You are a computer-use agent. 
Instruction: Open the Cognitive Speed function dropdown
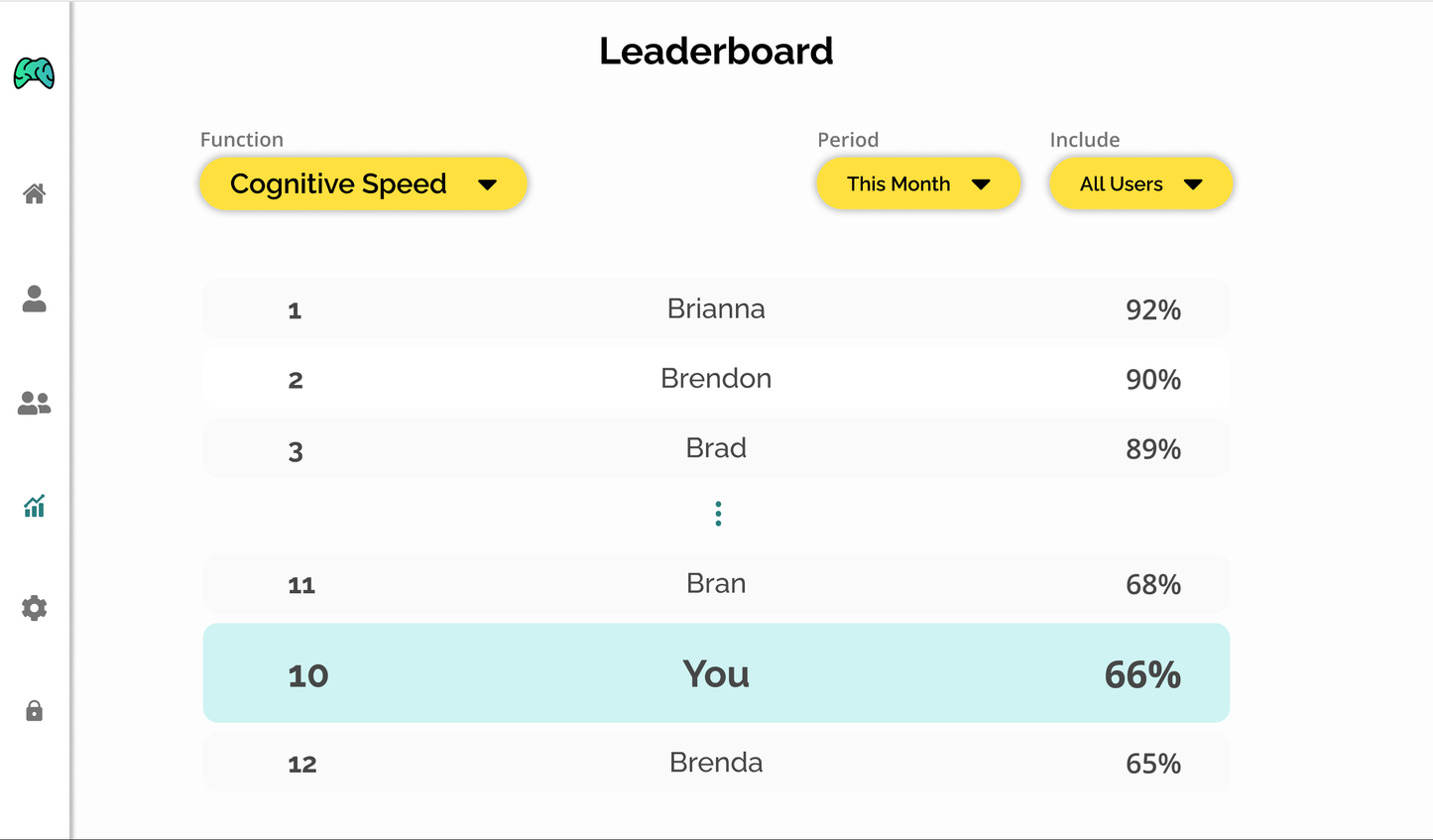click(363, 184)
